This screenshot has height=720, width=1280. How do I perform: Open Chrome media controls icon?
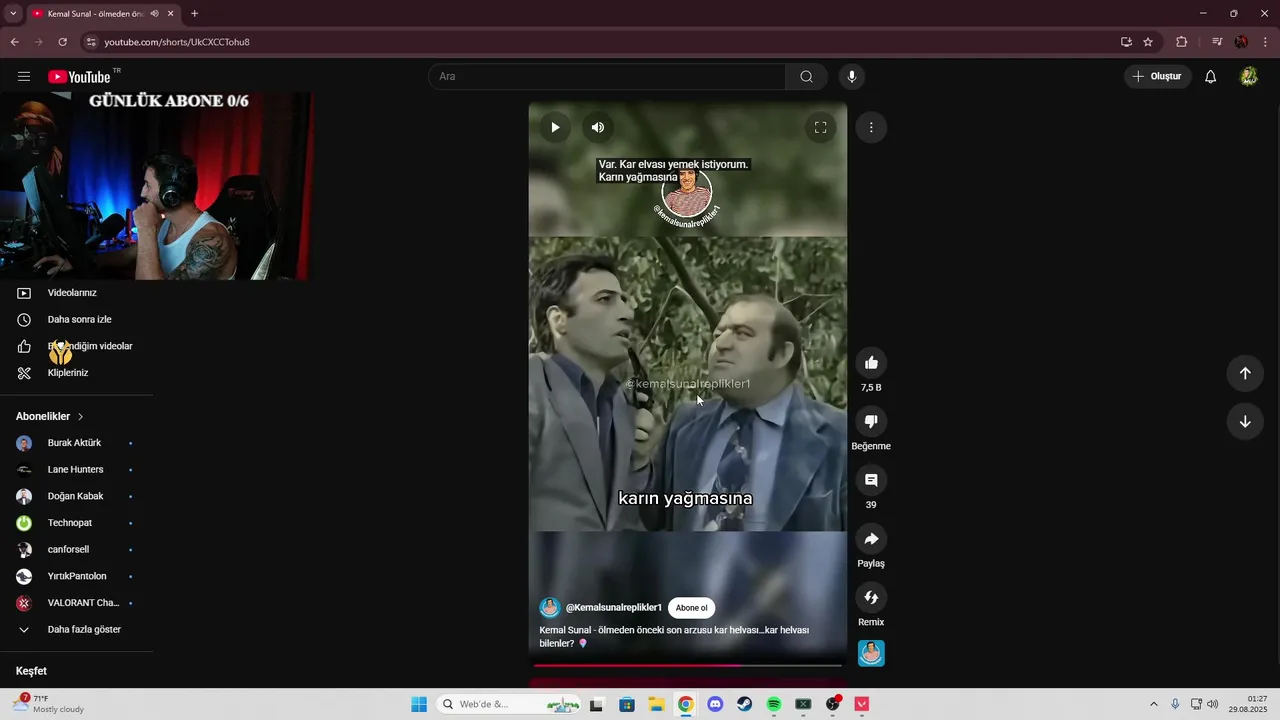point(1217,42)
